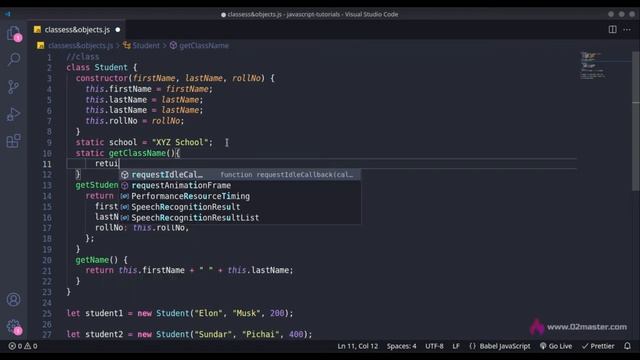Click line number 11 in gutter
Screen dimensions: 640x360
(x=47, y=164)
